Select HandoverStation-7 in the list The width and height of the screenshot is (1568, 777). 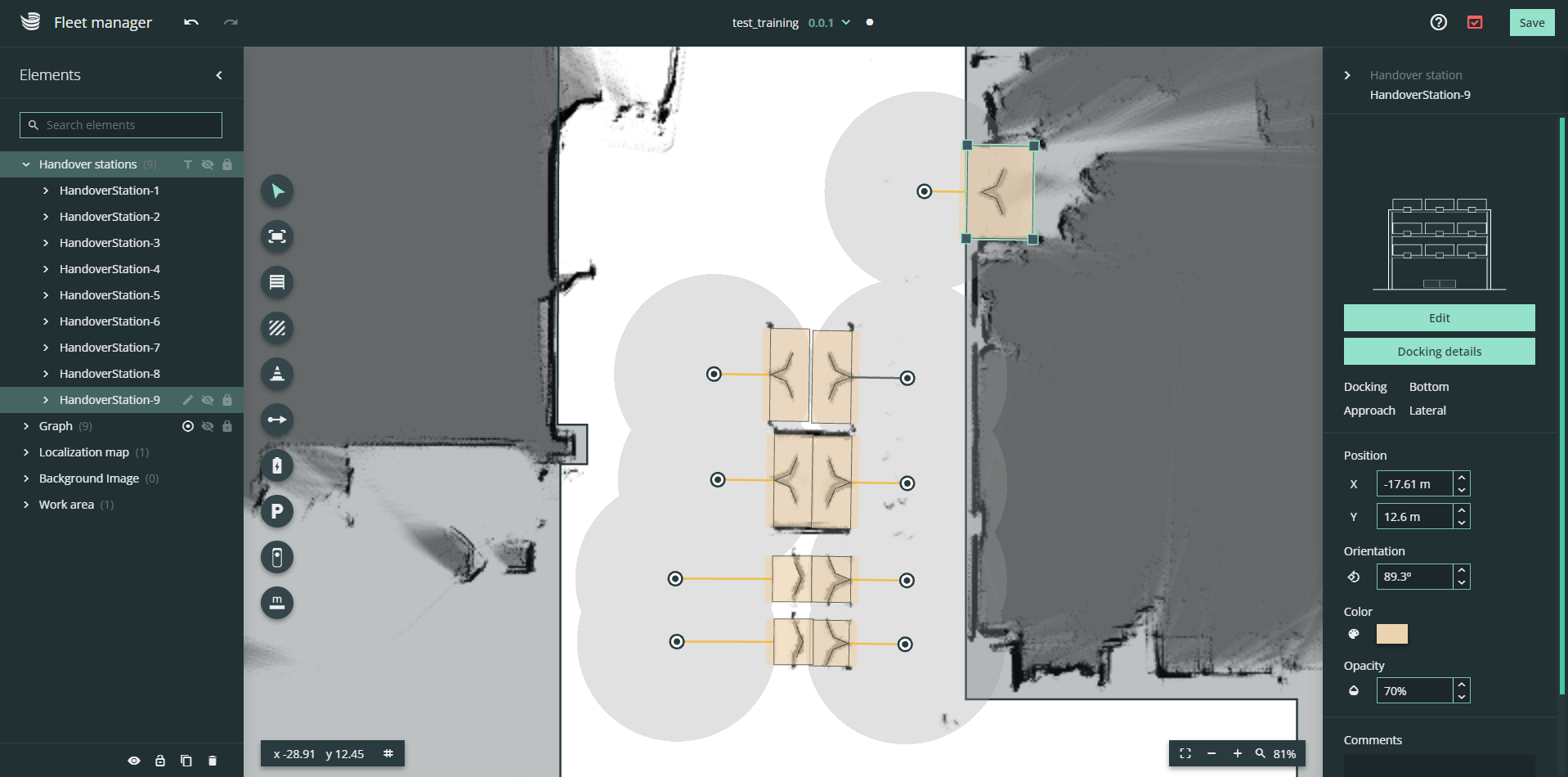(110, 348)
